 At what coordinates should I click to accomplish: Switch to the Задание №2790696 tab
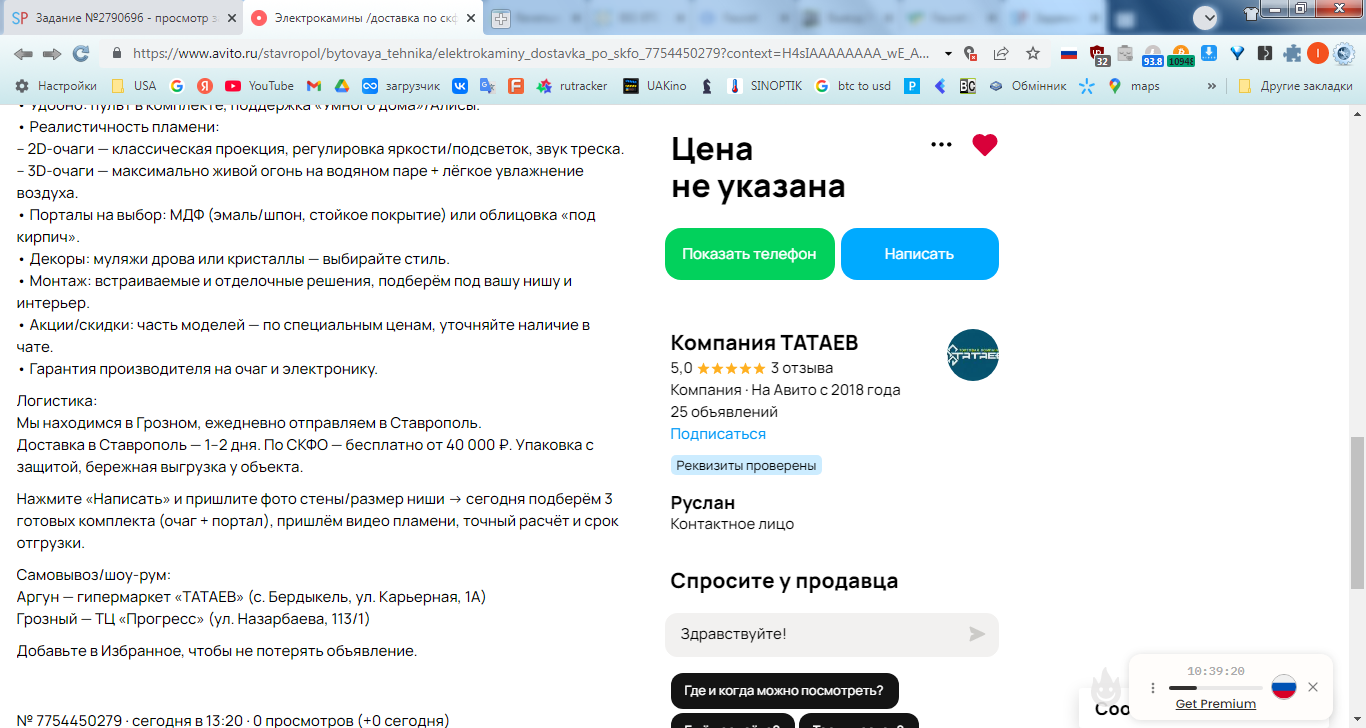click(x=123, y=18)
